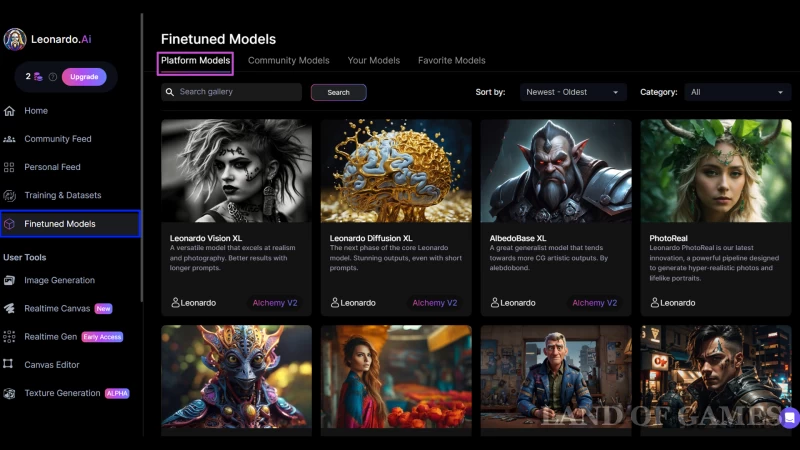Click the Search gallery input field
Image resolution: width=800 pixels, height=450 pixels.
(x=237, y=92)
